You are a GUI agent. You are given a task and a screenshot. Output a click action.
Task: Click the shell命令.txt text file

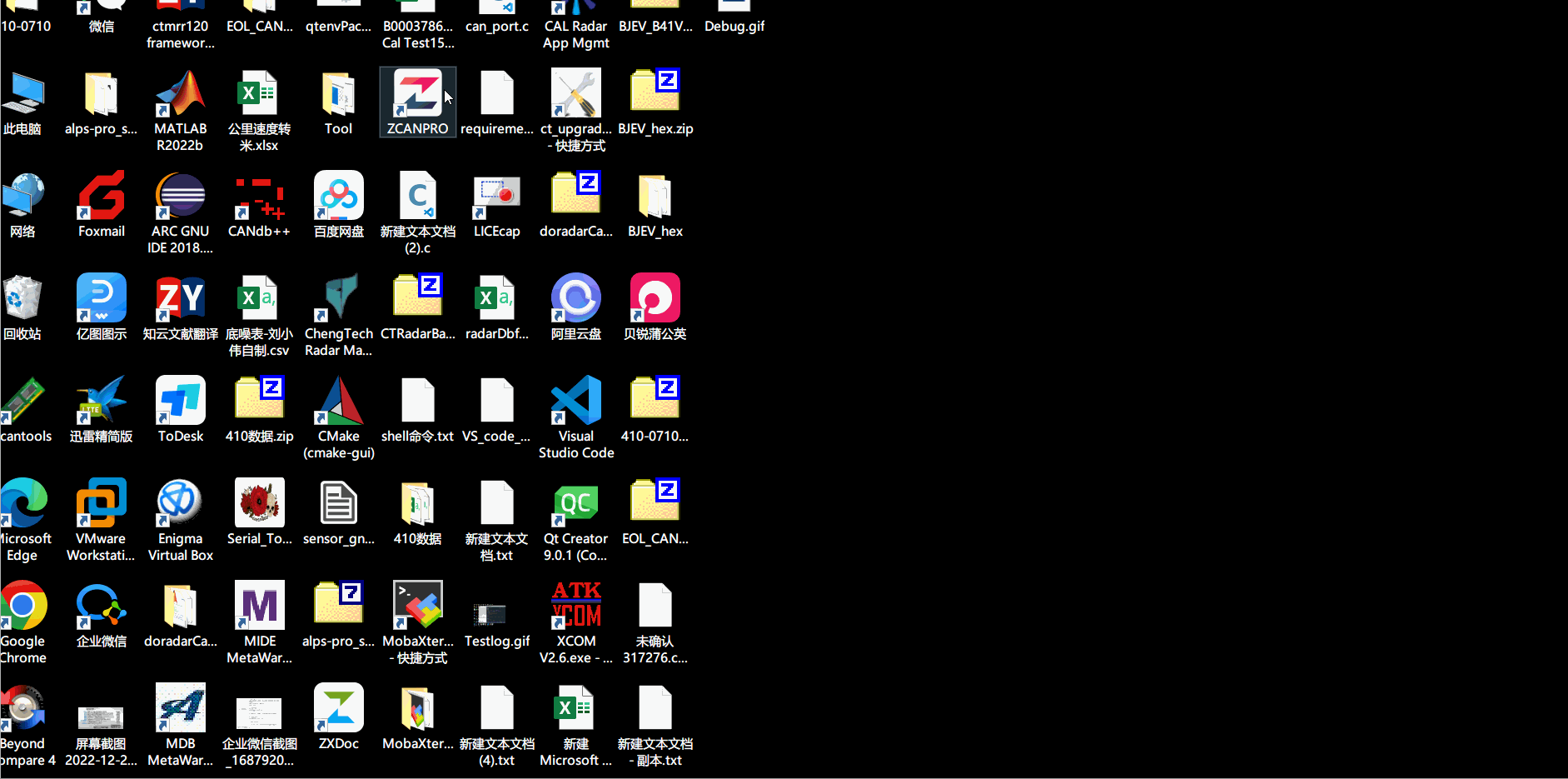(x=417, y=402)
